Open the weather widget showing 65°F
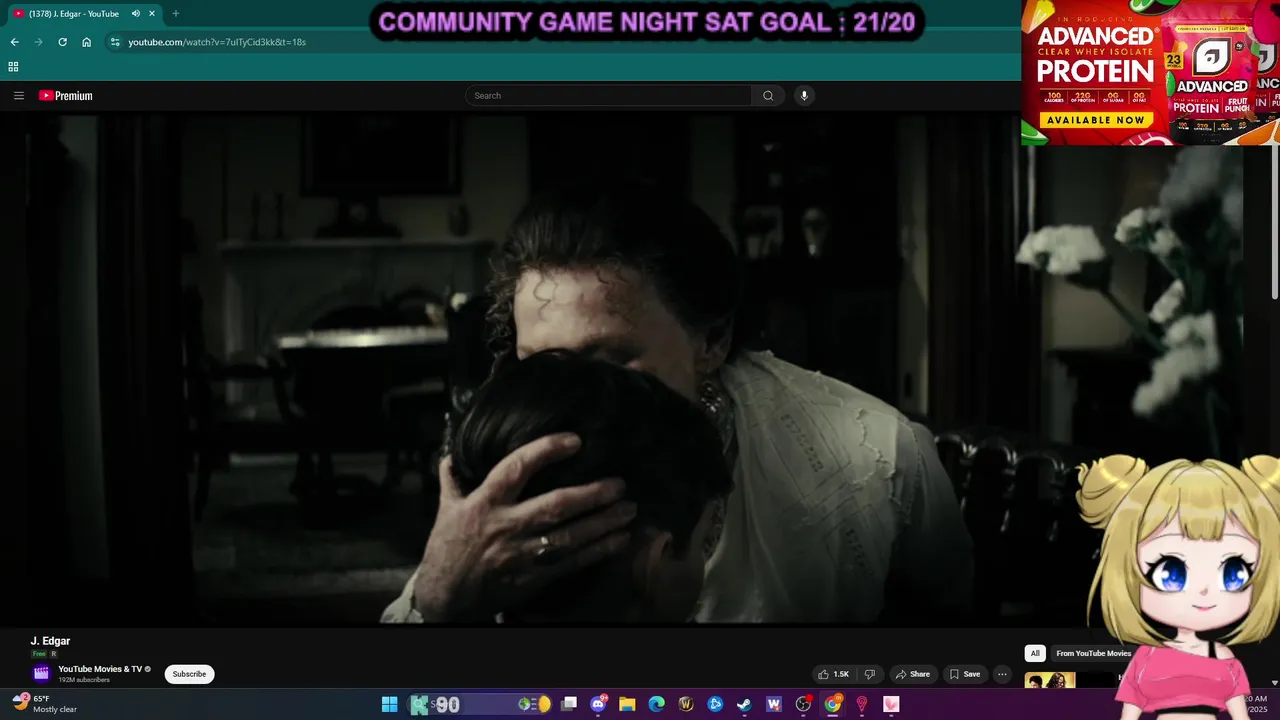This screenshot has width=1280, height=720. coord(45,704)
